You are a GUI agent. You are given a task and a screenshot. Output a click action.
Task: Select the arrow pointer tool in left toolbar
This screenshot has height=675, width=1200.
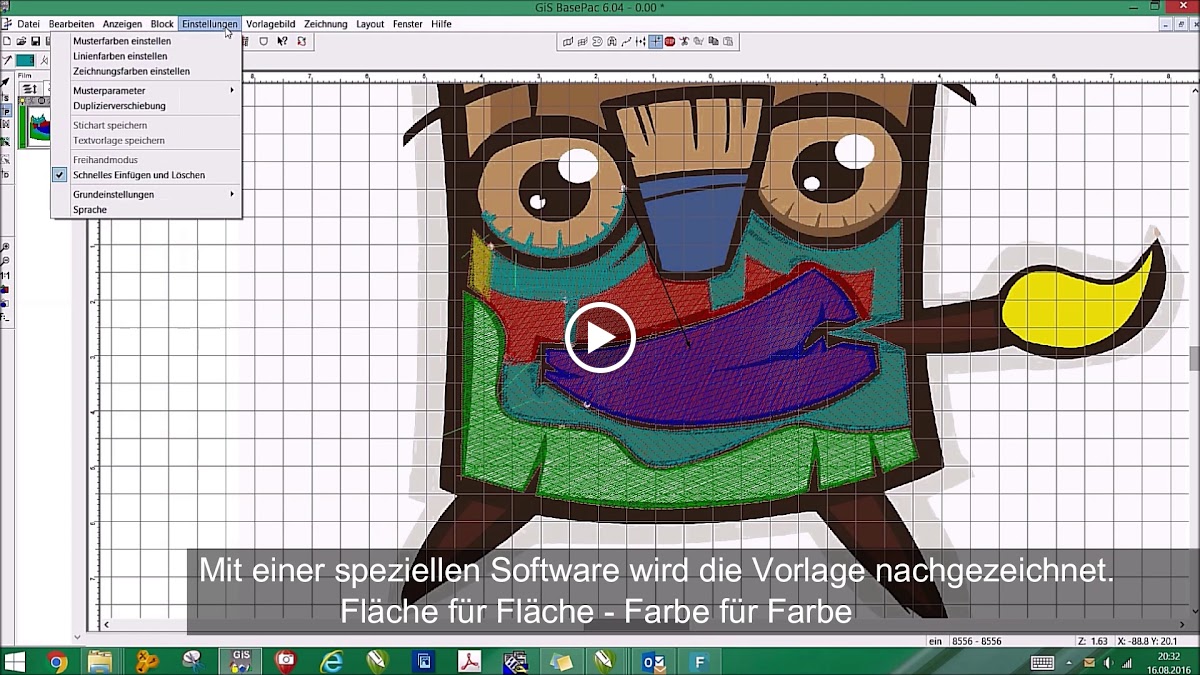[x=5, y=82]
